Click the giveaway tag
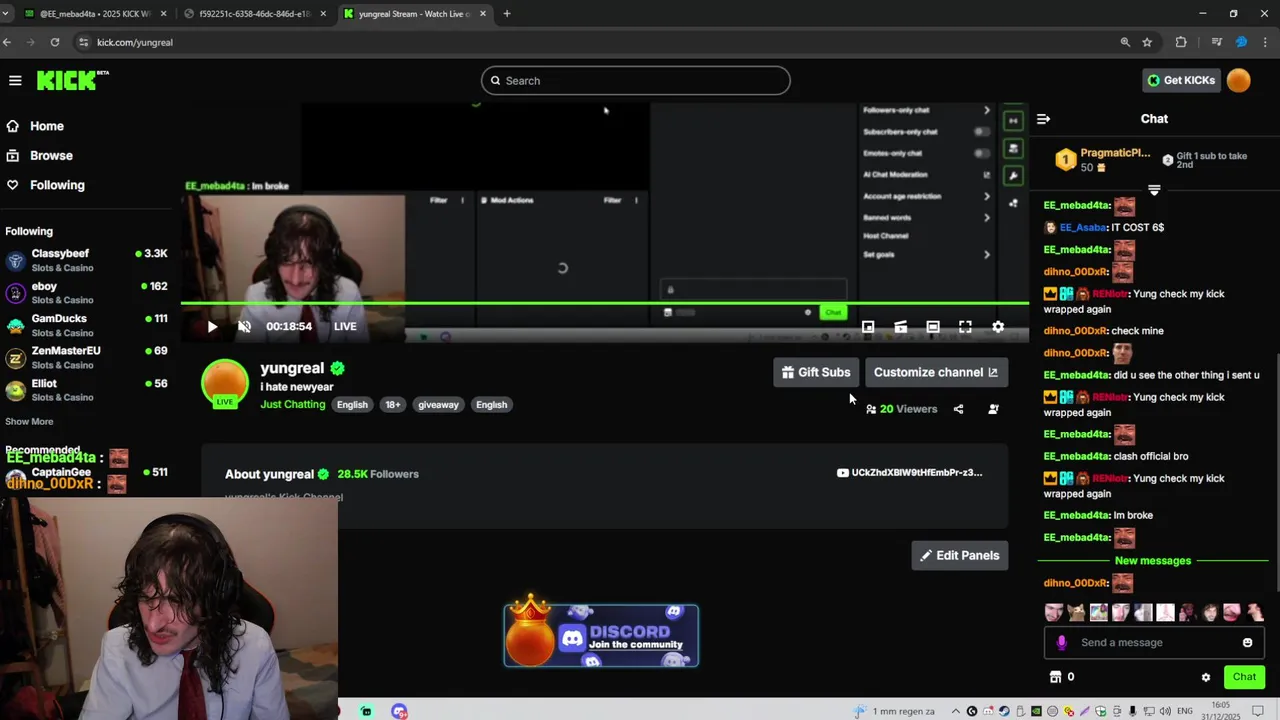The image size is (1280, 720). click(x=438, y=405)
